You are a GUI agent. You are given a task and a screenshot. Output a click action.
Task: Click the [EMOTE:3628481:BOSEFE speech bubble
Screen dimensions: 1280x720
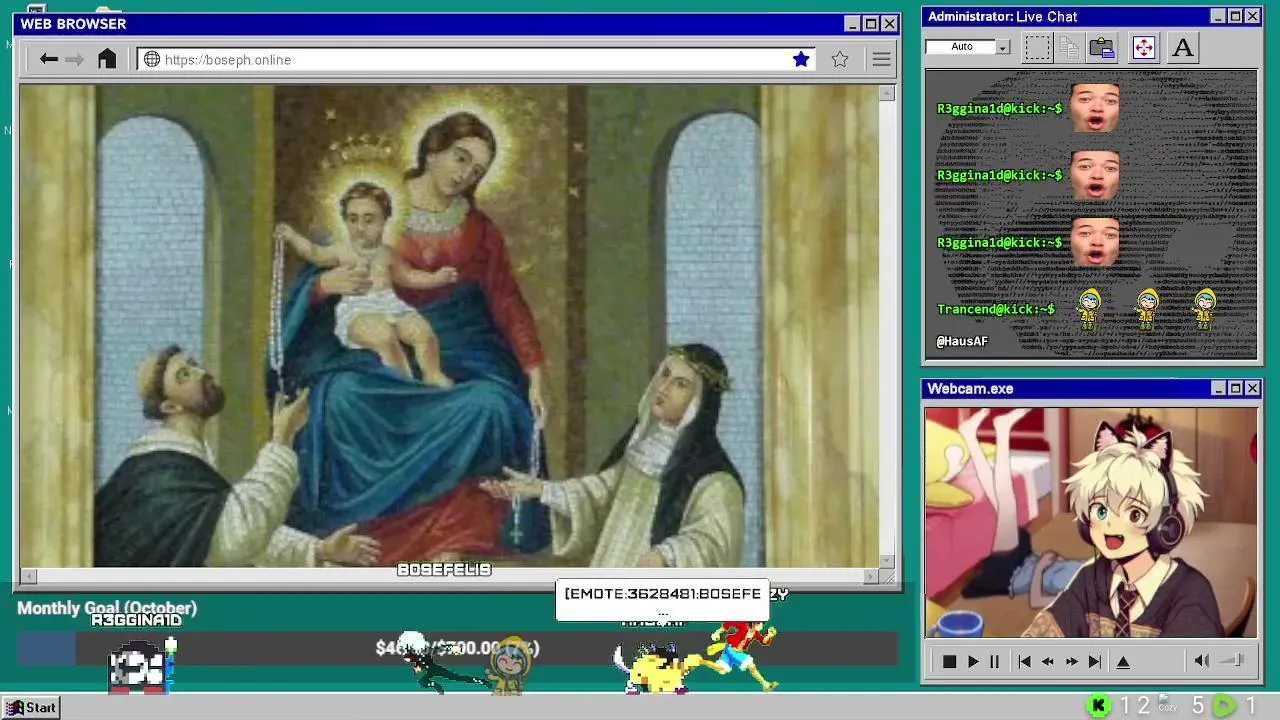662,600
